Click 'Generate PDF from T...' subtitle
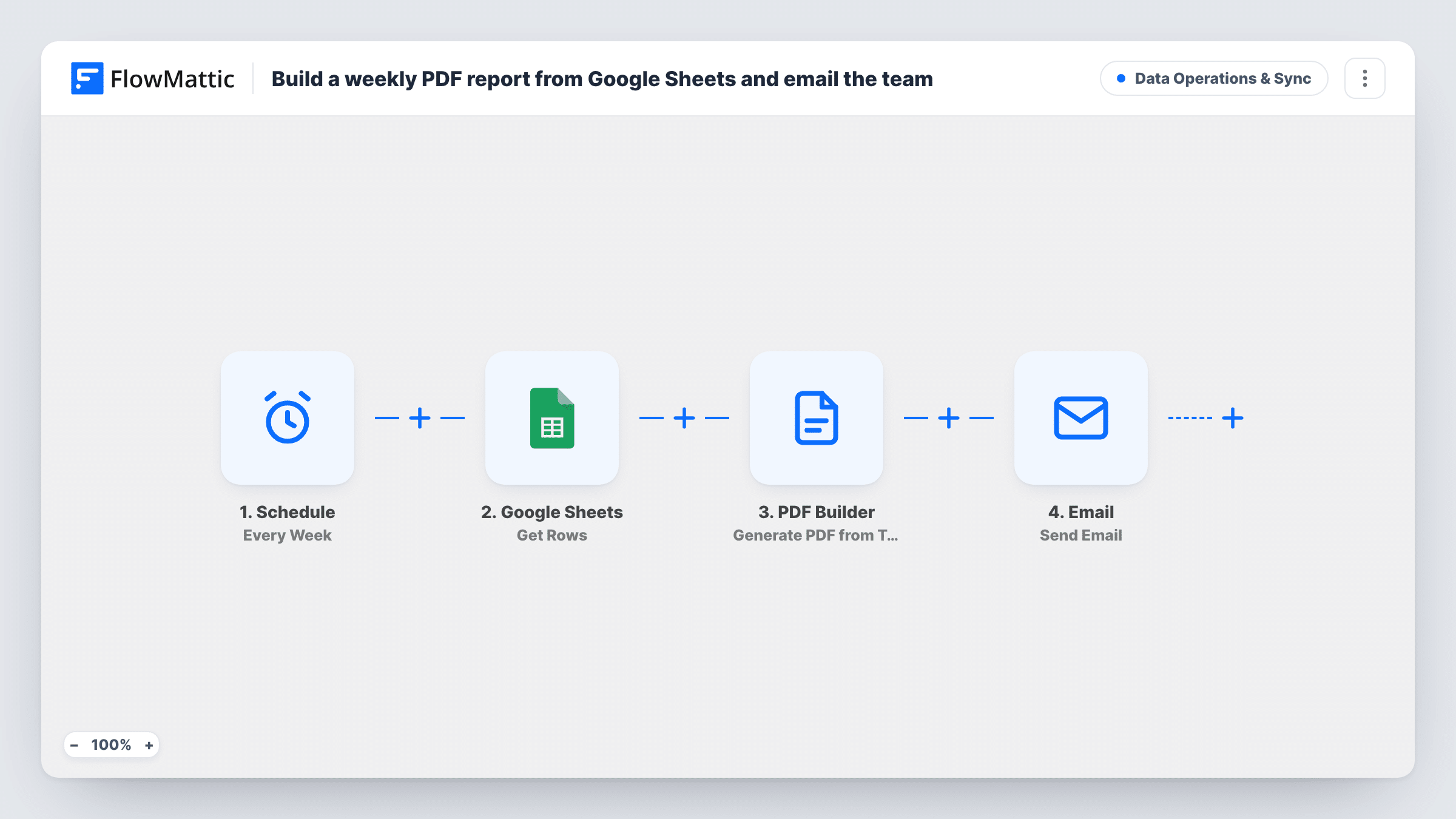1456x819 pixels. click(816, 535)
